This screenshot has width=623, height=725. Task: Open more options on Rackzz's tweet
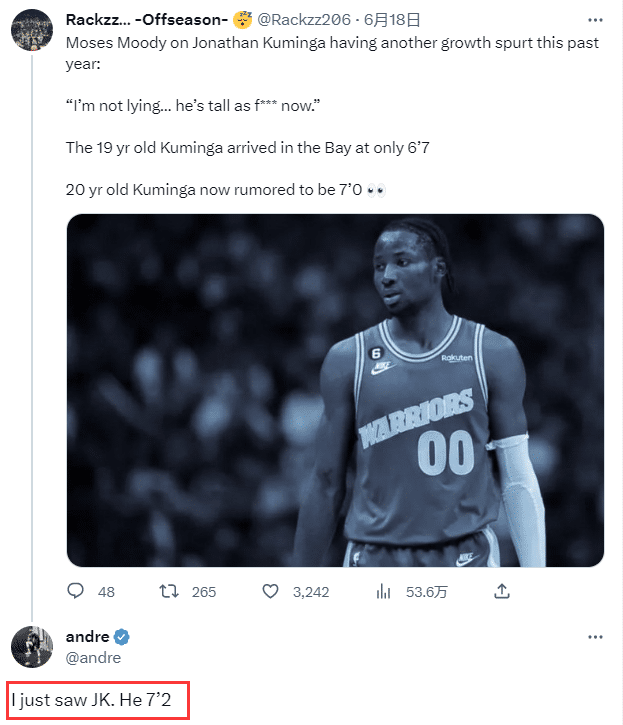[x=596, y=20]
